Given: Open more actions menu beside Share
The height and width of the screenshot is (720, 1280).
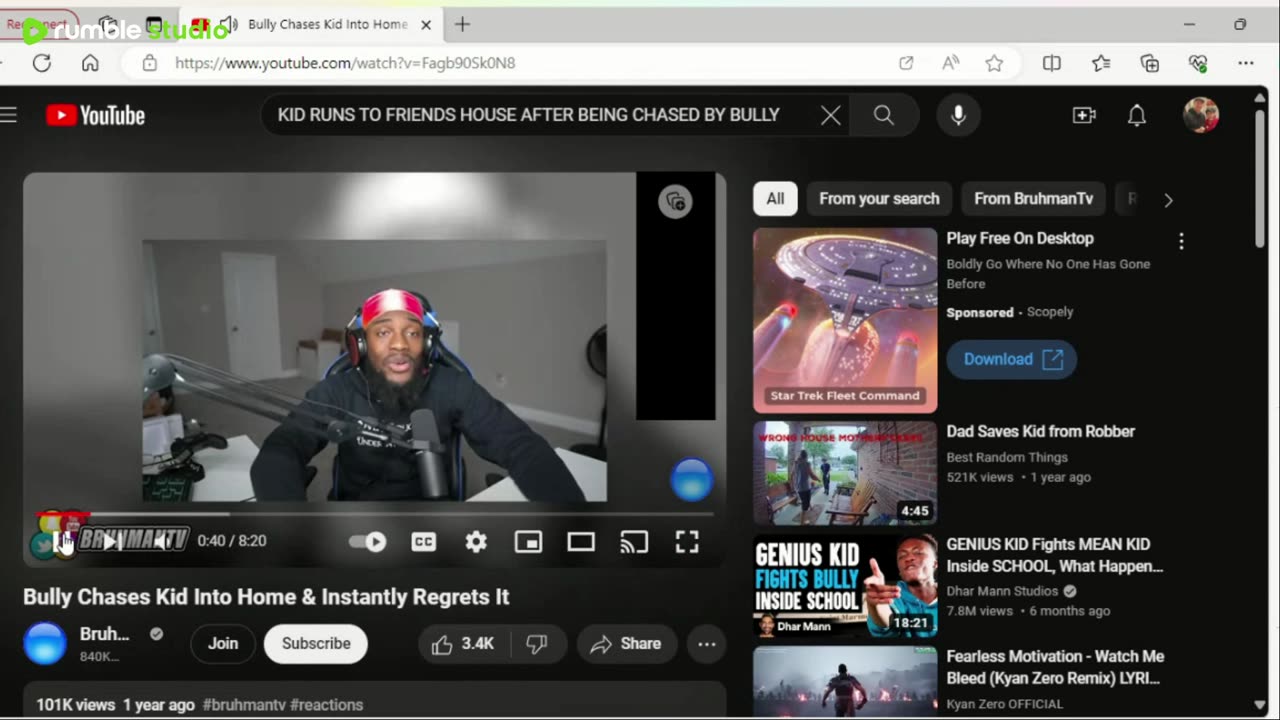Looking at the screenshot, I should pyautogui.click(x=706, y=644).
